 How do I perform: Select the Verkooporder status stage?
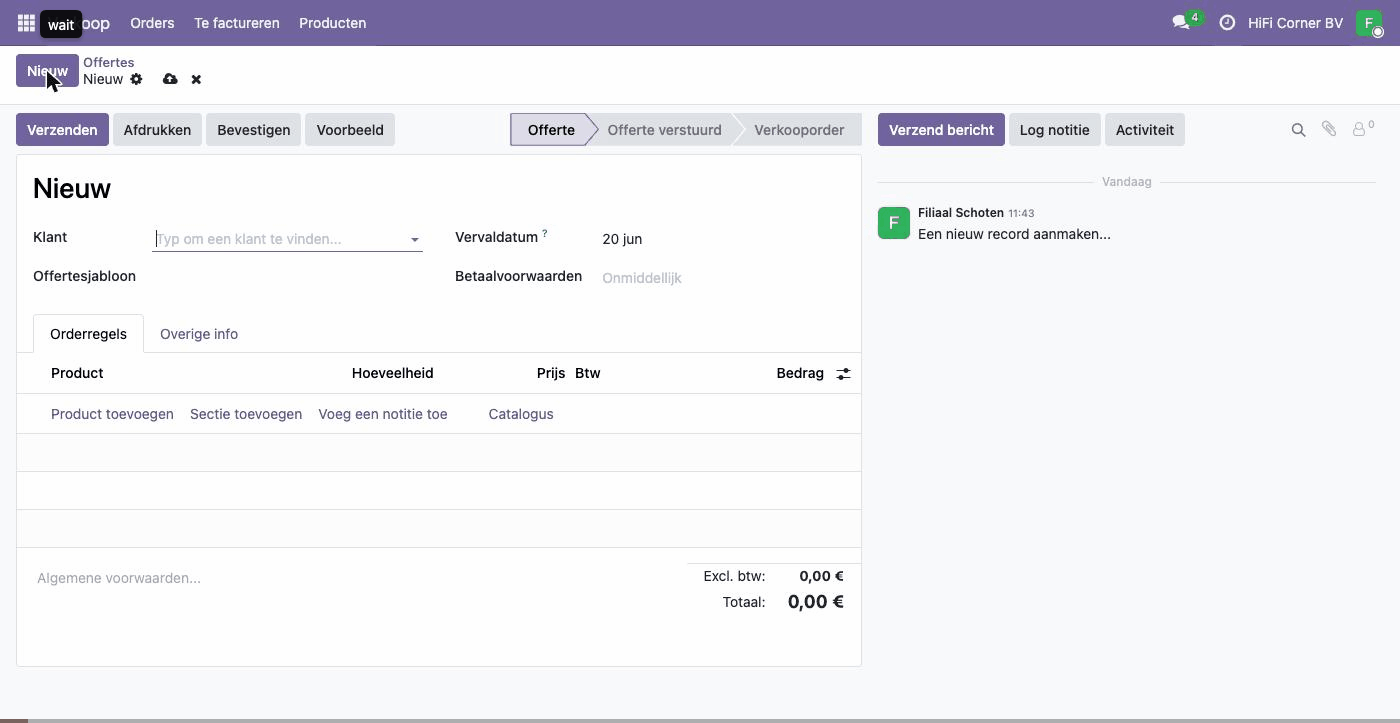[x=799, y=130]
